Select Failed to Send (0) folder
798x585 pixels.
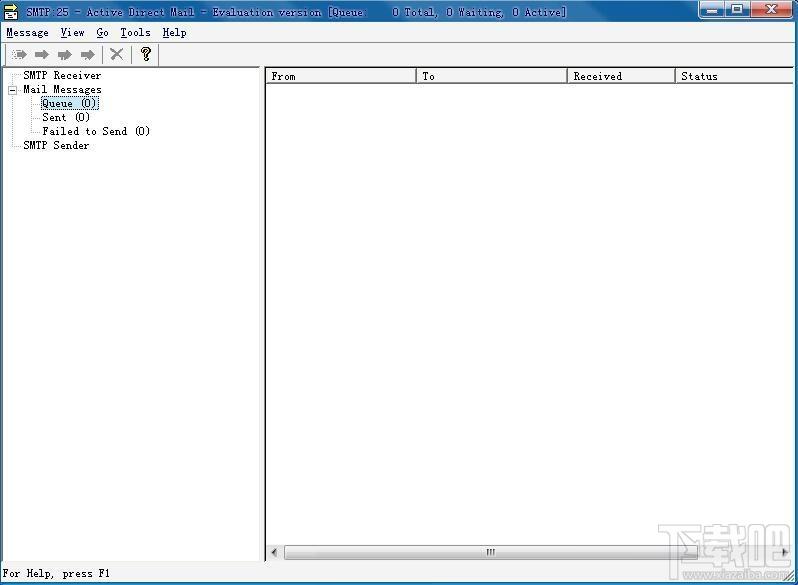click(96, 131)
